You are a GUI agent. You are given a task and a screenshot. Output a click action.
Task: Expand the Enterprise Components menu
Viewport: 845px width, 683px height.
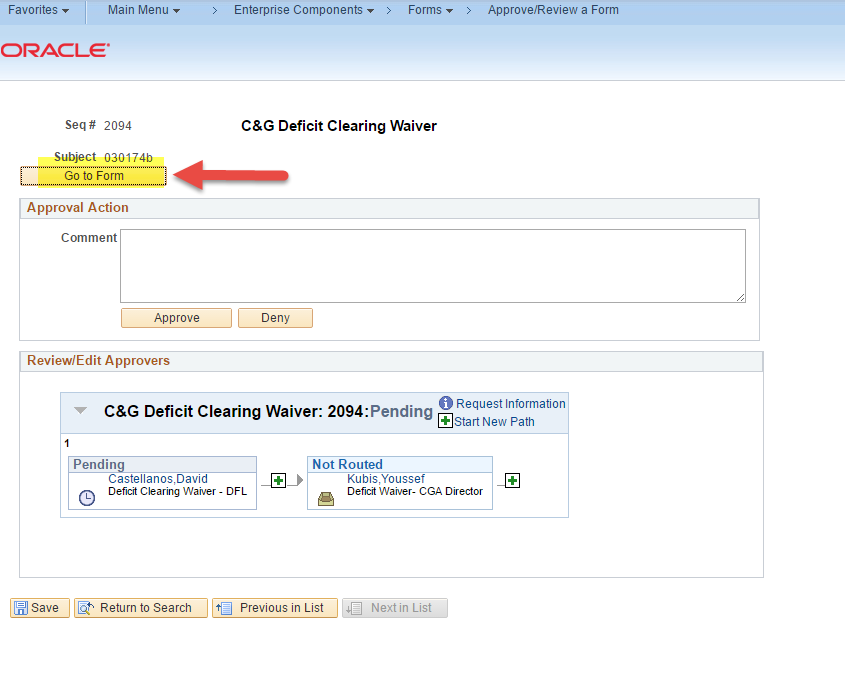pyautogui.click(x=303, y=10)
